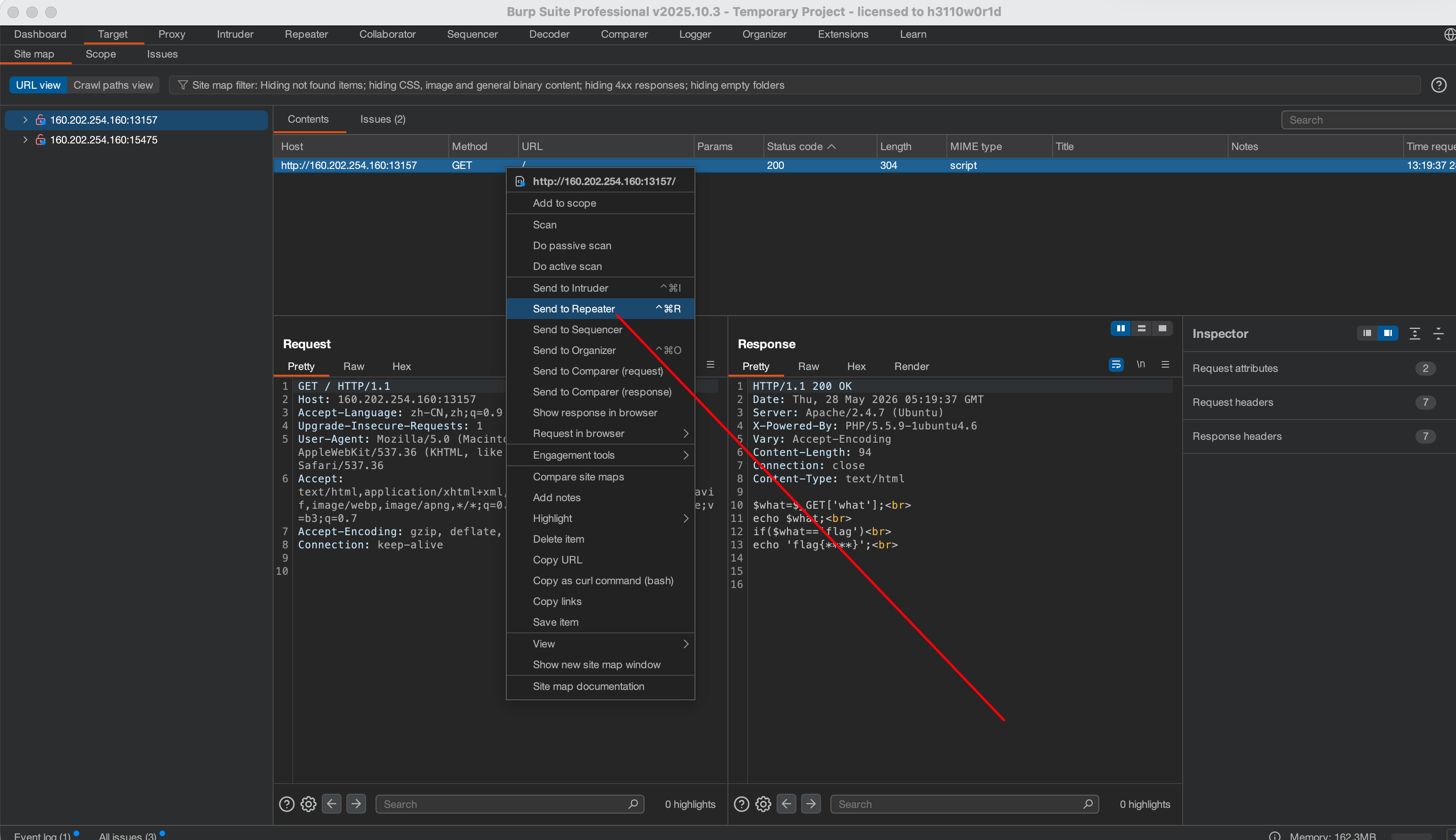Click the globe icon in top bar
This screenshot has height=840, width=1456.
tap(1449, 34)
